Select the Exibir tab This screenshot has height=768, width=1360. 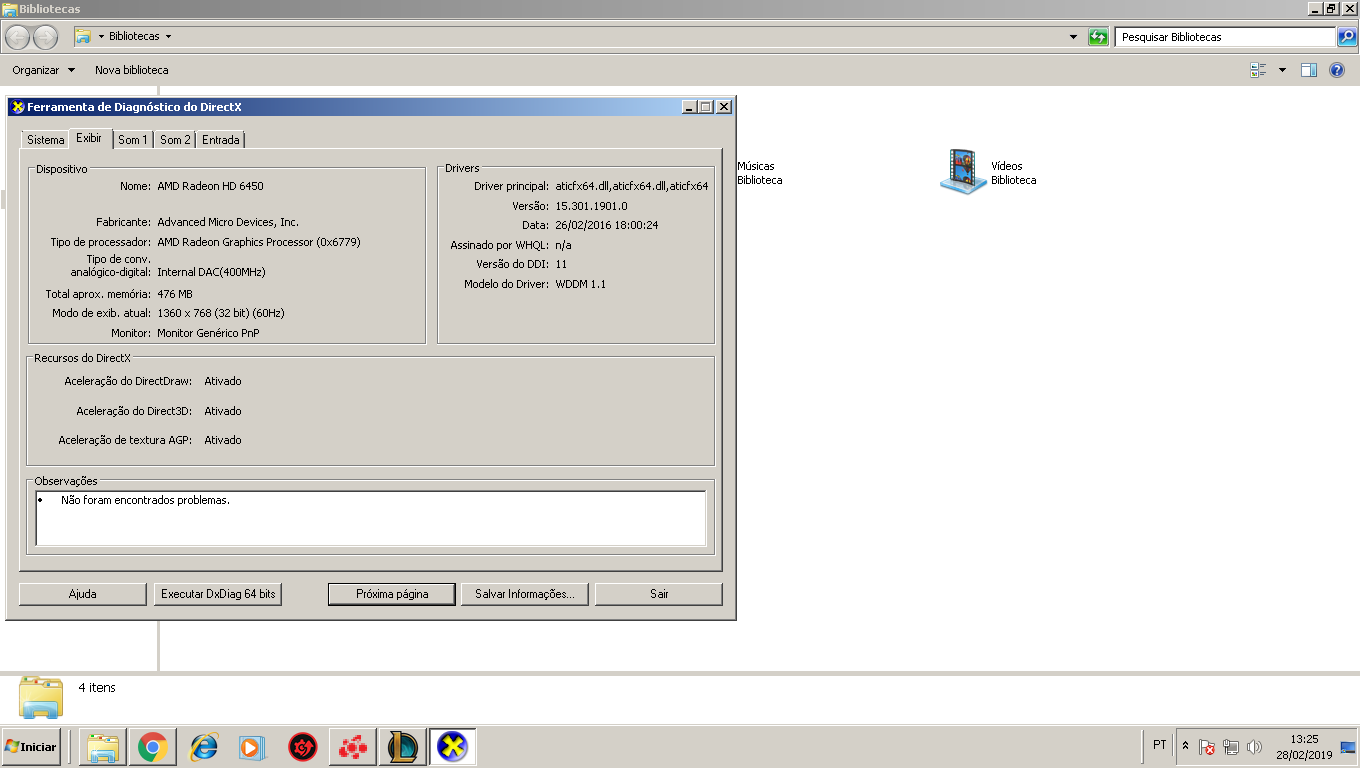pyautogui.click(x=89, y=138)
